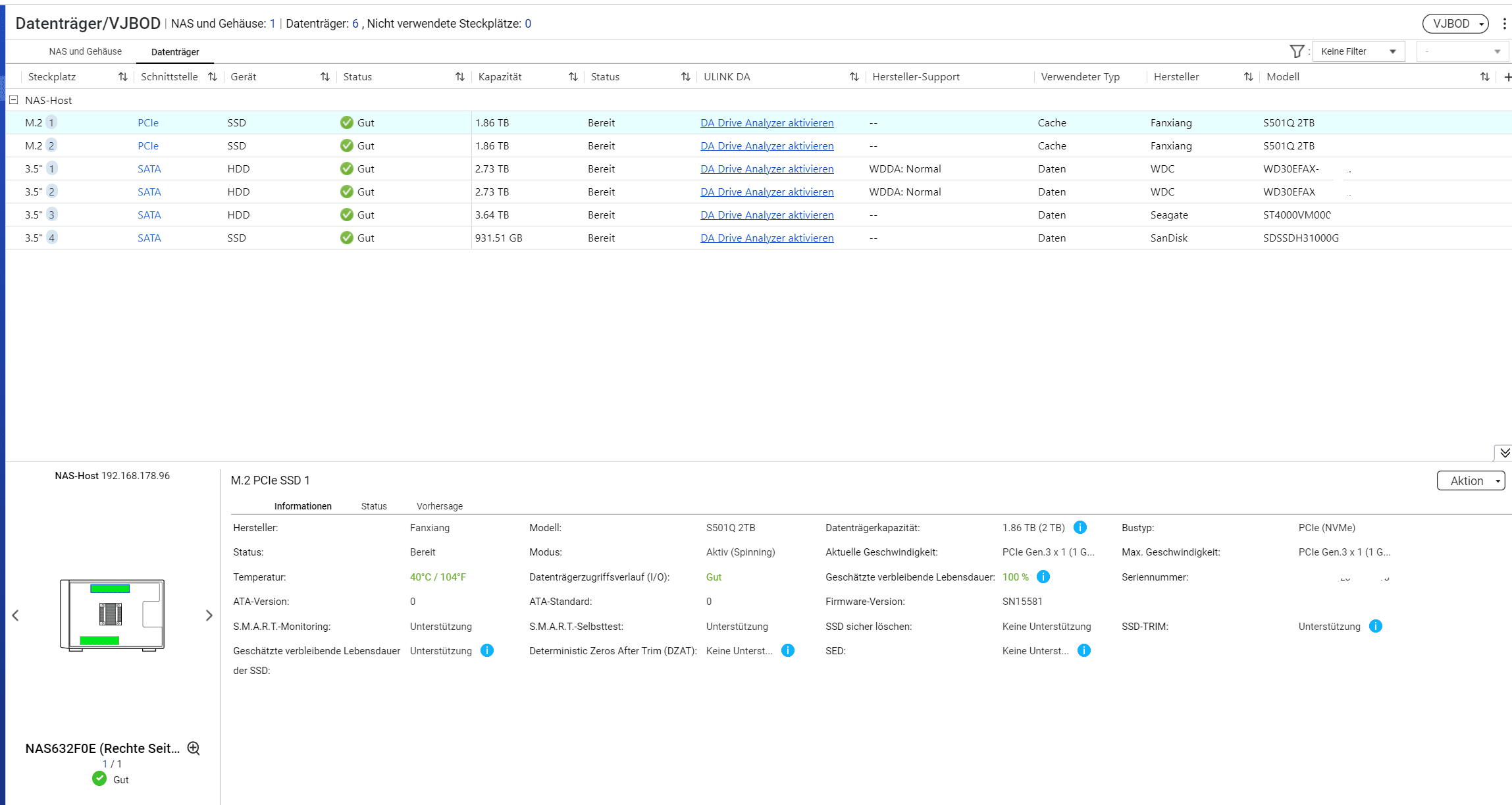The width and height of the screenshot is (1512, 805).
Task: Sort by Hersteller column arrows
Action: pyautogui.click(x=1248, y=77)
